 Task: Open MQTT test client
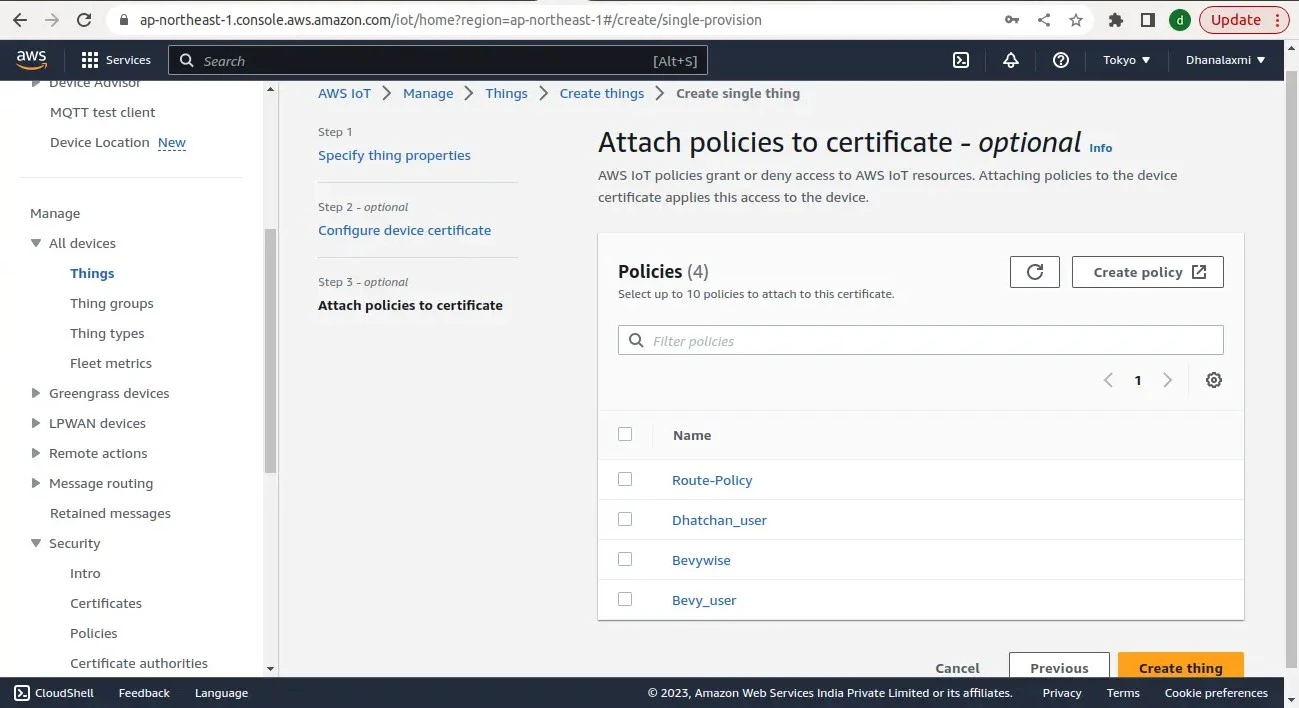103,112
